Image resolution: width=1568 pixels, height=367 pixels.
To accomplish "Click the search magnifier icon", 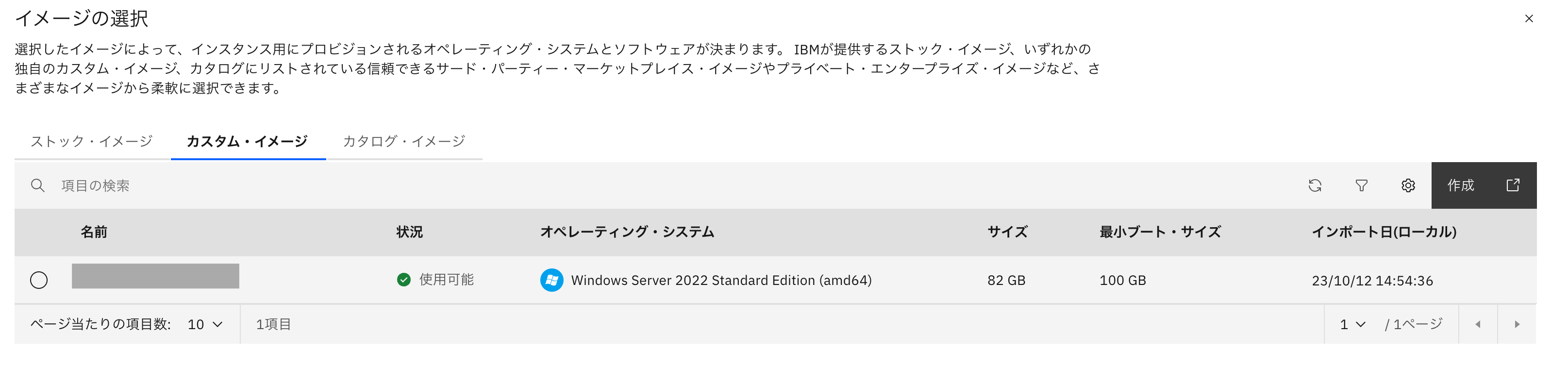I will pyautogui.click(x=38, y=185).
